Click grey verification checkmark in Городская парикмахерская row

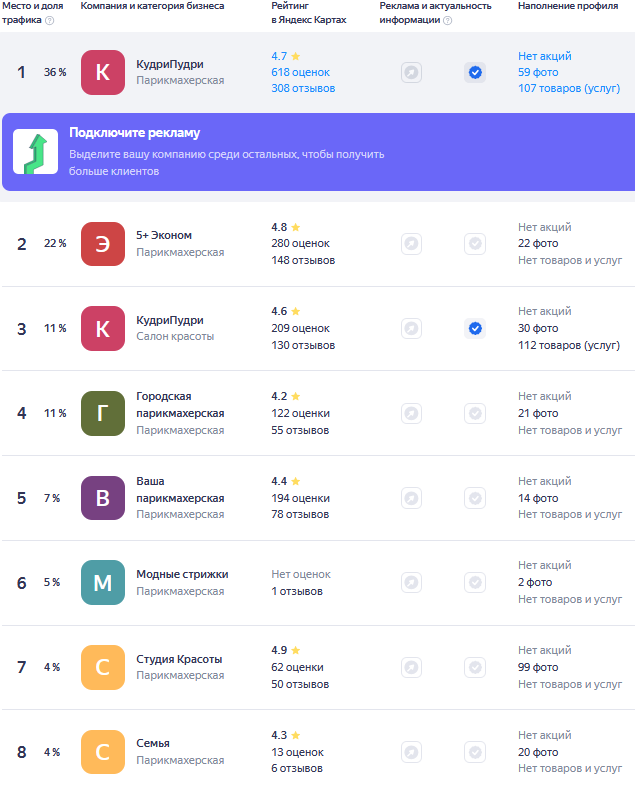tap(475, 413)
